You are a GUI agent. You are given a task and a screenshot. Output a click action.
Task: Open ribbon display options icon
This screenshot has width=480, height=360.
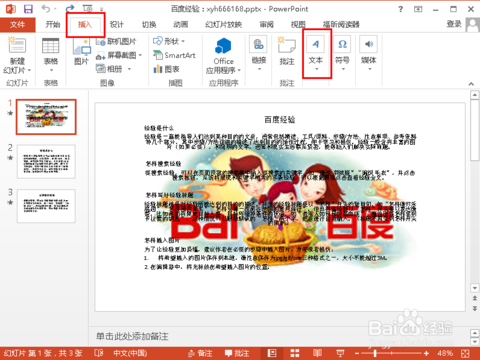click(418, 9)
